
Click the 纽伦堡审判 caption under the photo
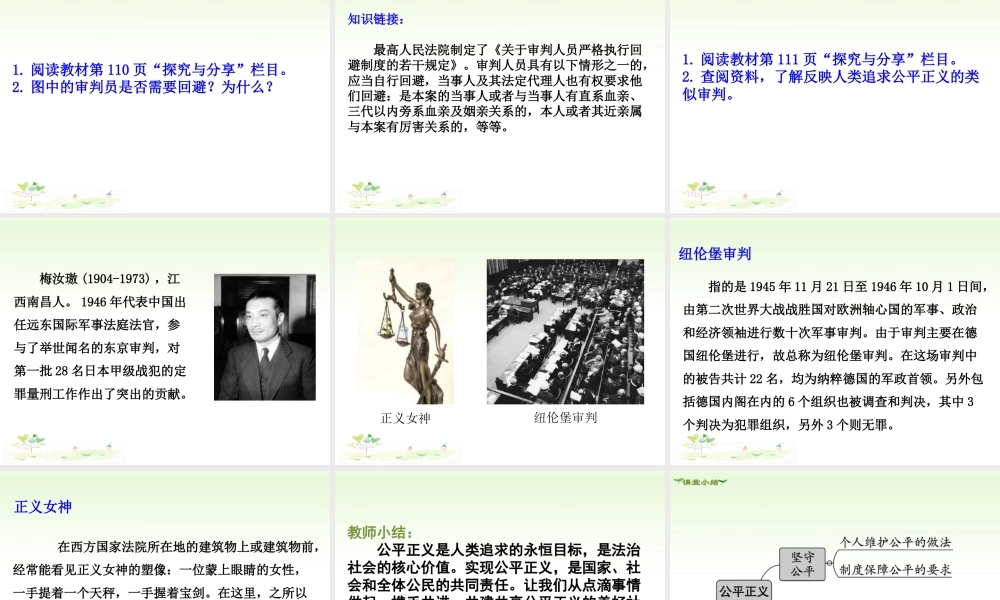point(565,417)
